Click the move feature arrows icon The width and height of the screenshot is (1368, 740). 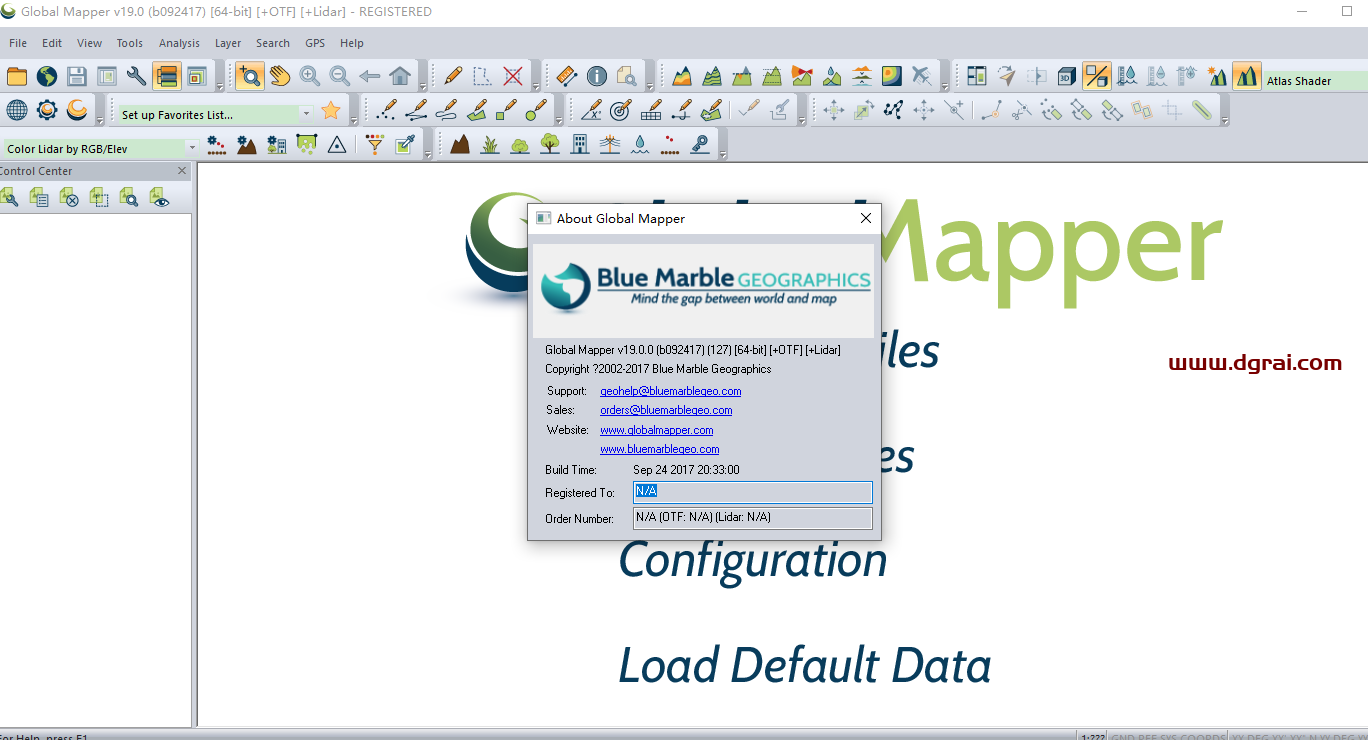click(834, 110)
